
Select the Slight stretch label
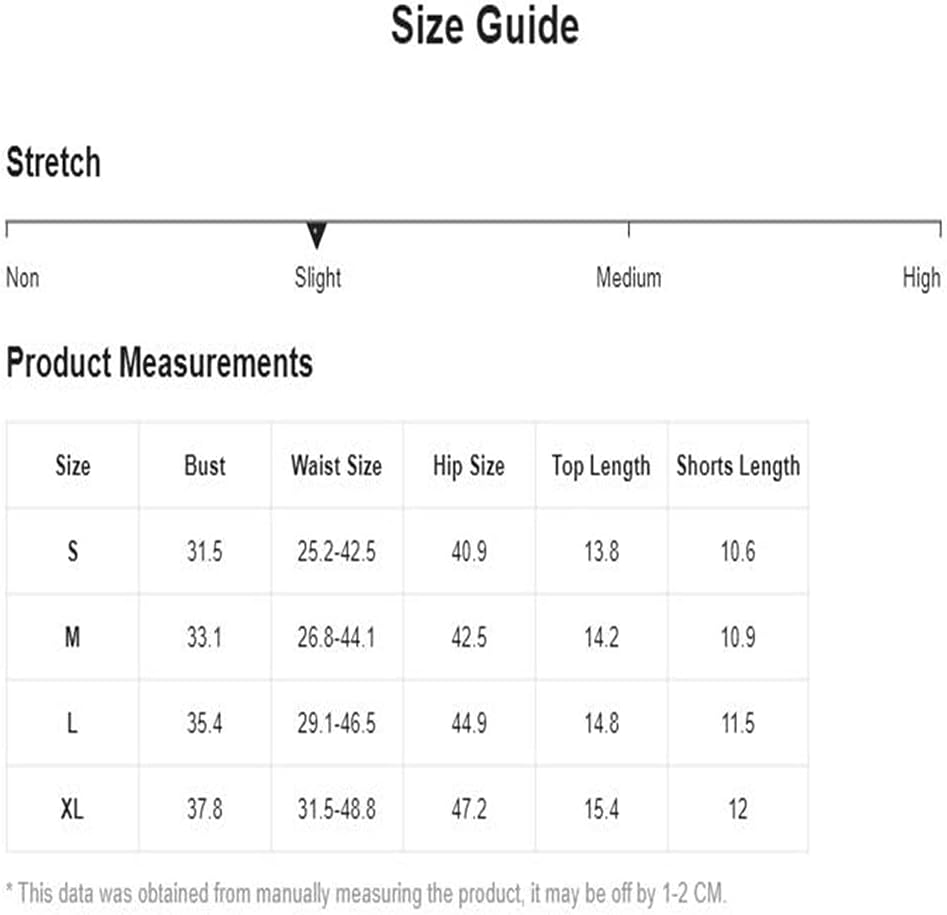(x=318, y=278)
